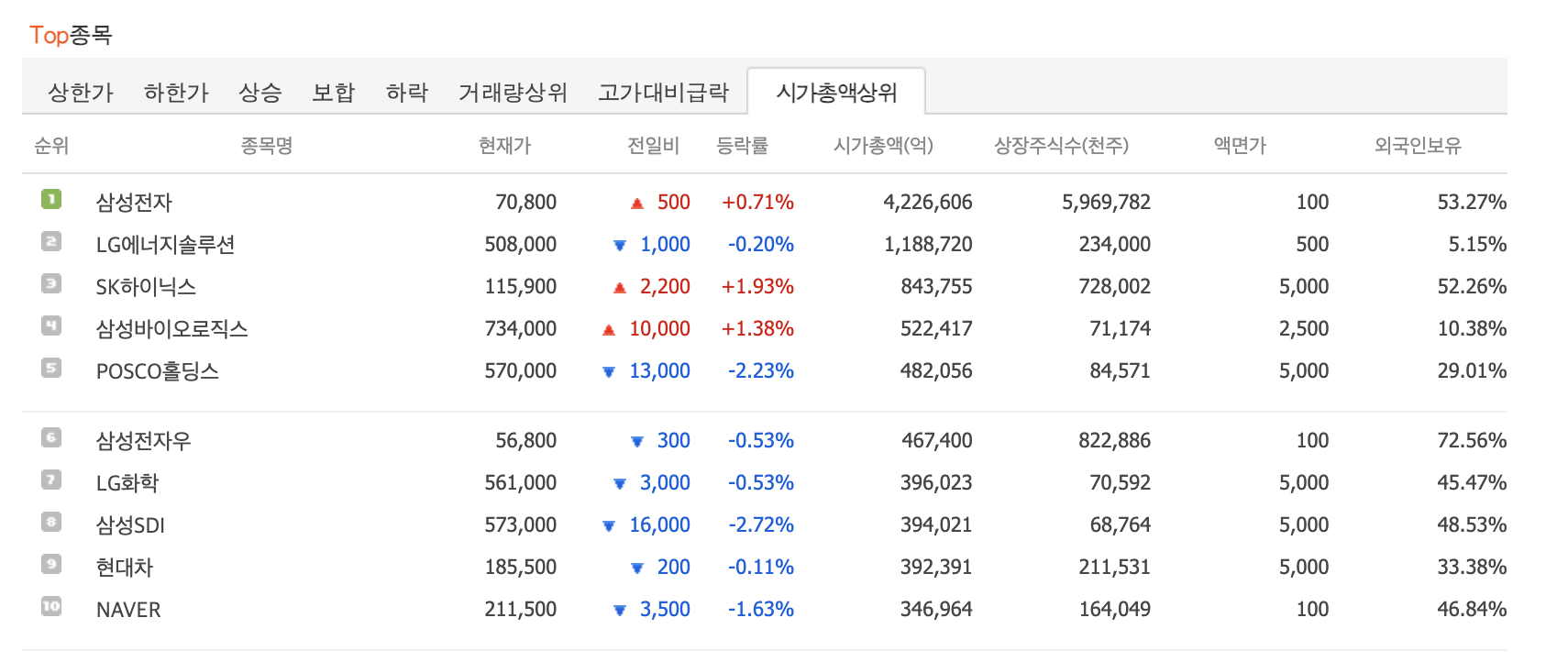
Task: Click the Top종목 section heading
Action: pyautogui.click(x=71, y=35)
